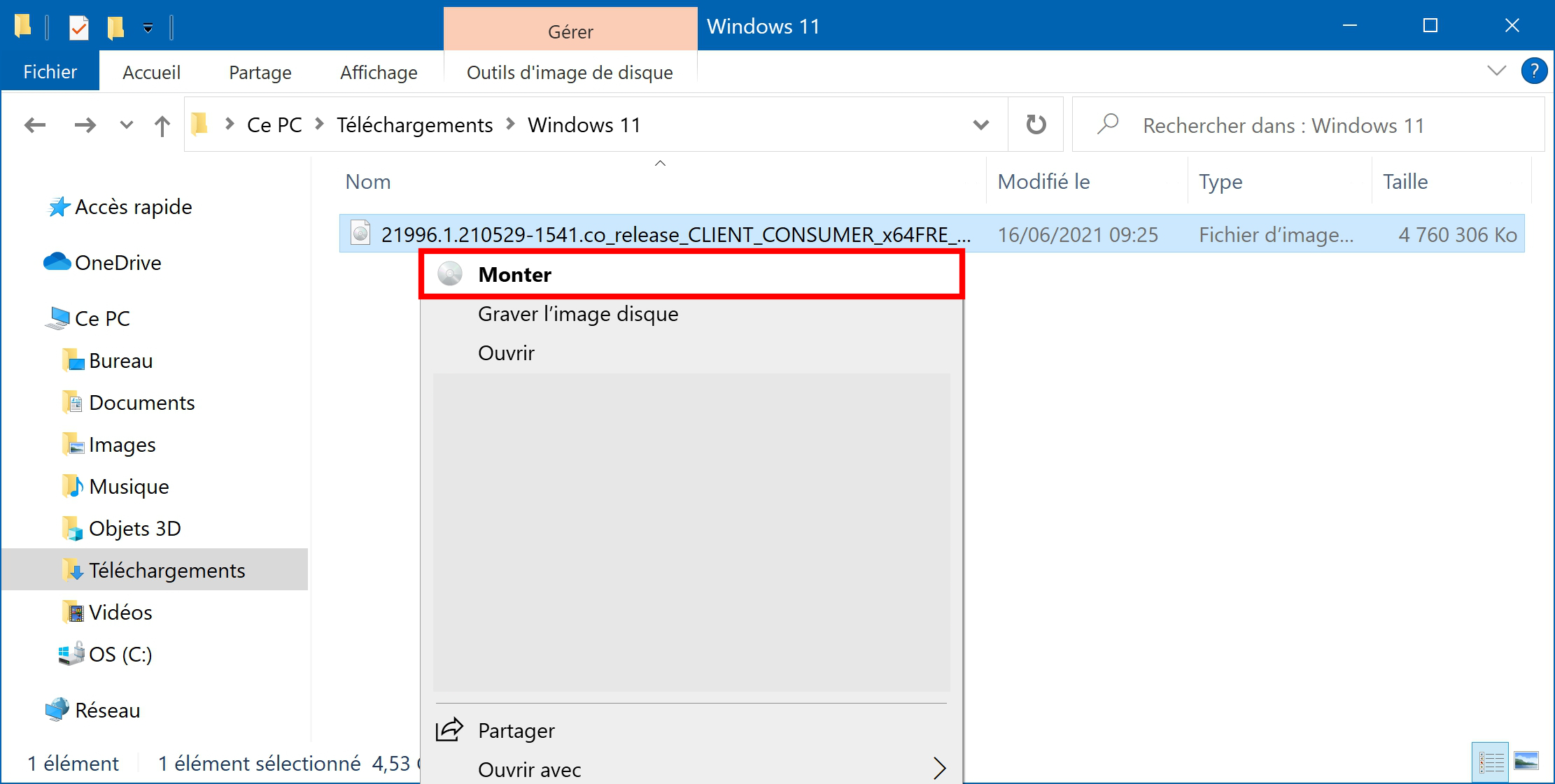Select OneDrive in navigation pane
This screenshot has height=784, width=1555.
click(x=118, y=263)
